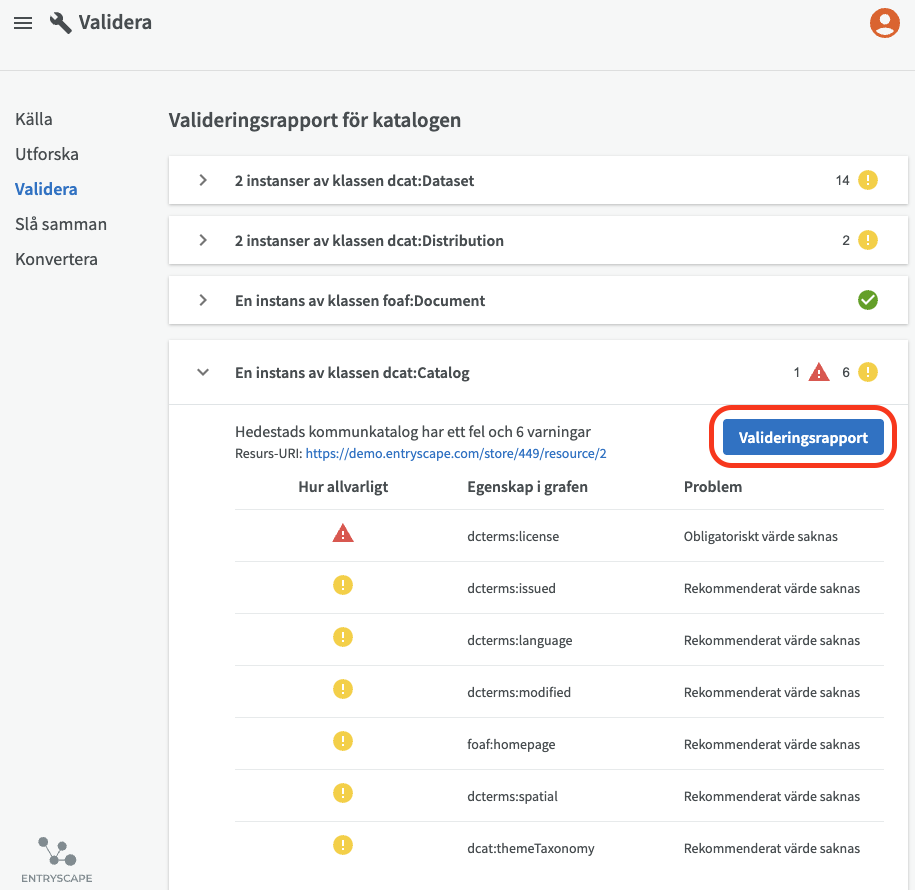Click the yellow warning icon for dcat:Distribution
915x890 pixels.
click(x=868, y=240)
